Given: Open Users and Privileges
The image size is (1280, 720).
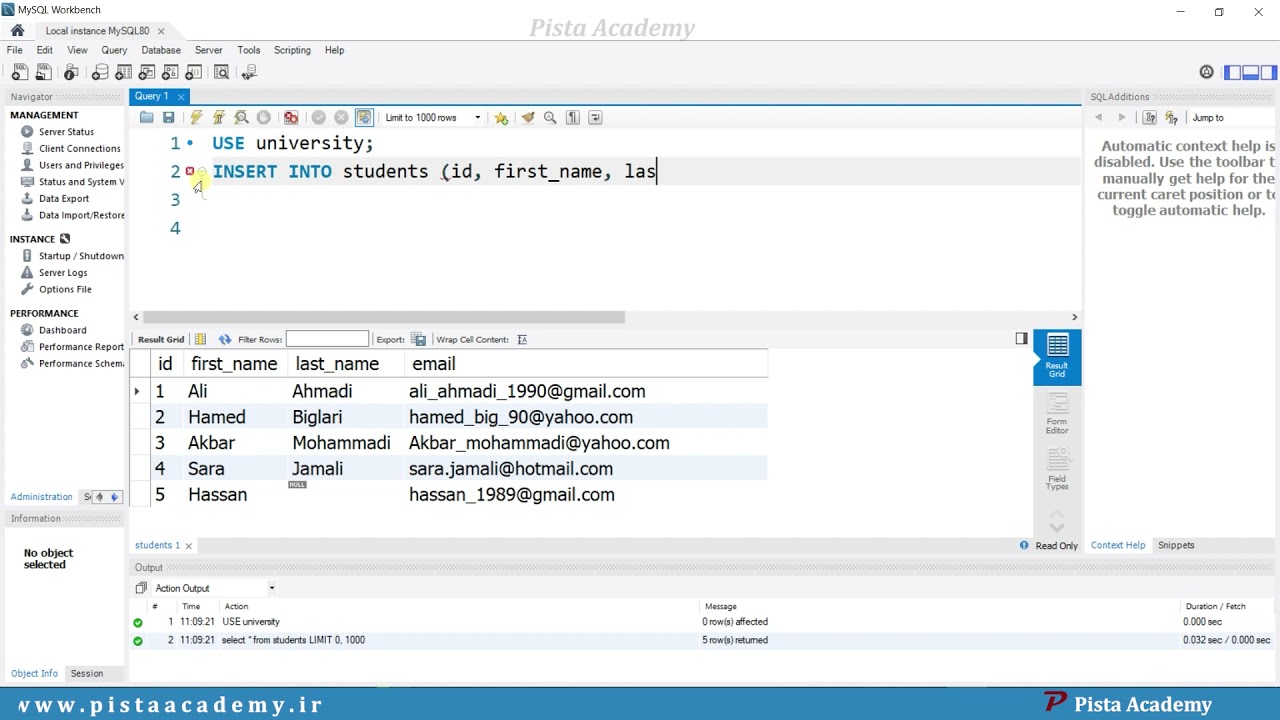Looking at the screenshot, I should pyautogui.click(x=80, y=165).
